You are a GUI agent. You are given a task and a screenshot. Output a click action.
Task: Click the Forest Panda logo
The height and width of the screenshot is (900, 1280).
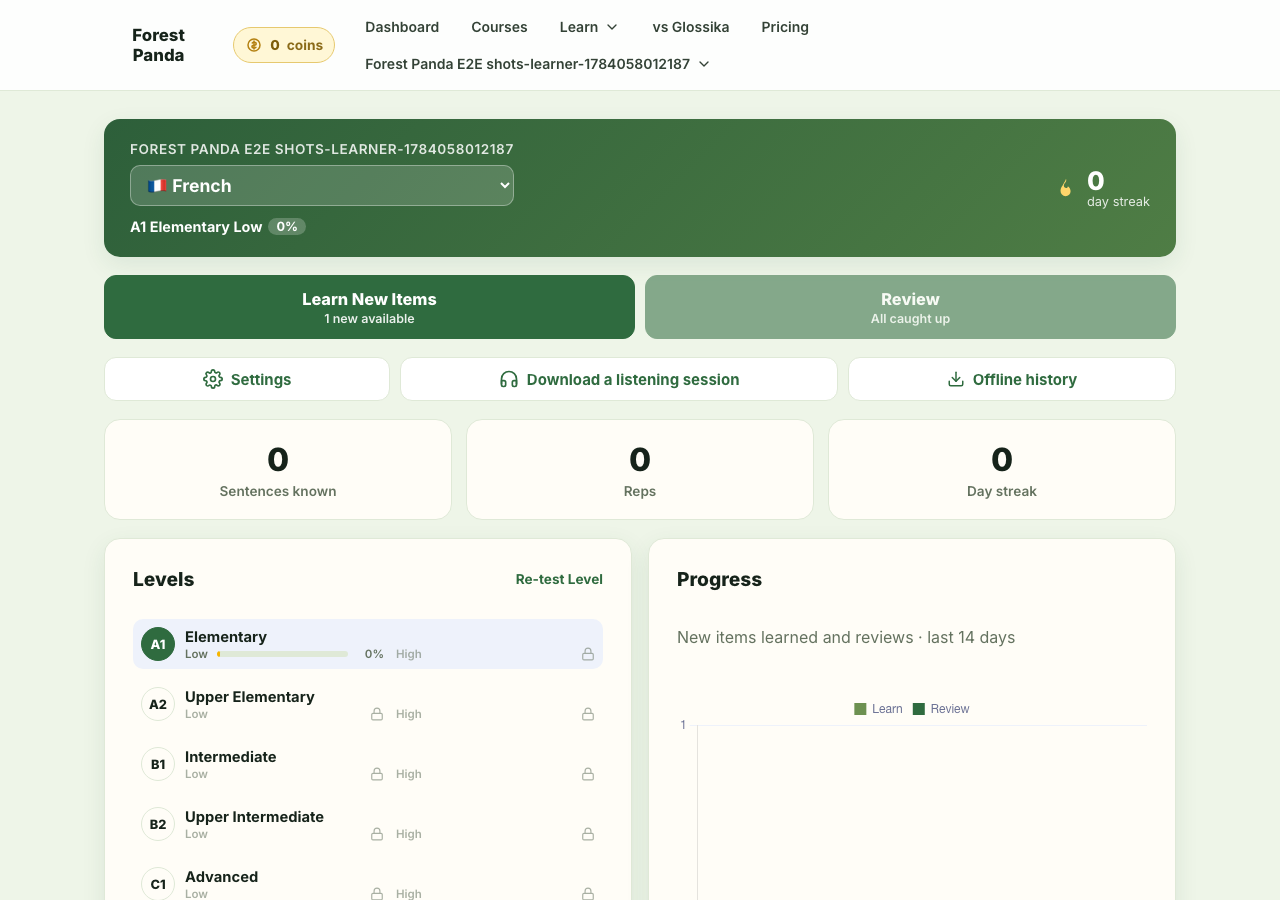pos(158,45)
